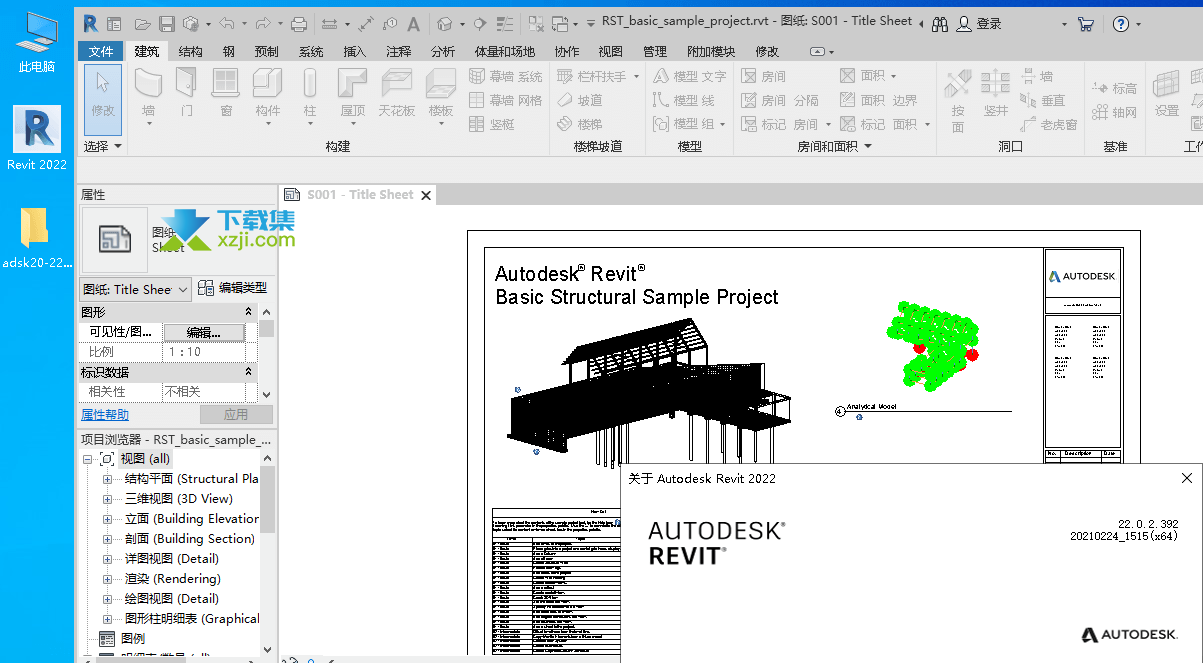Choose the Door (门) tool
This screenshot has height=663, width=1203.
pos(187,93)
